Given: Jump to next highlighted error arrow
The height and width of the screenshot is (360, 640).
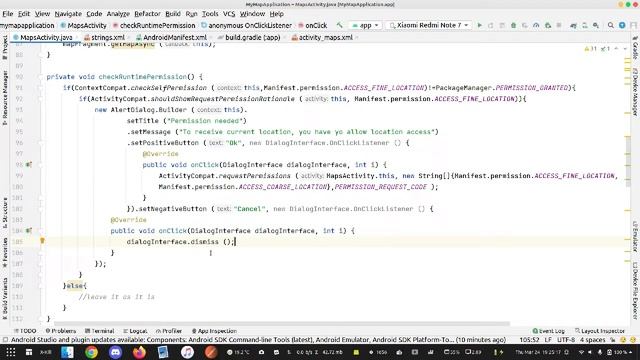Looking at the screenshot, I should click(x=625, y=49).
